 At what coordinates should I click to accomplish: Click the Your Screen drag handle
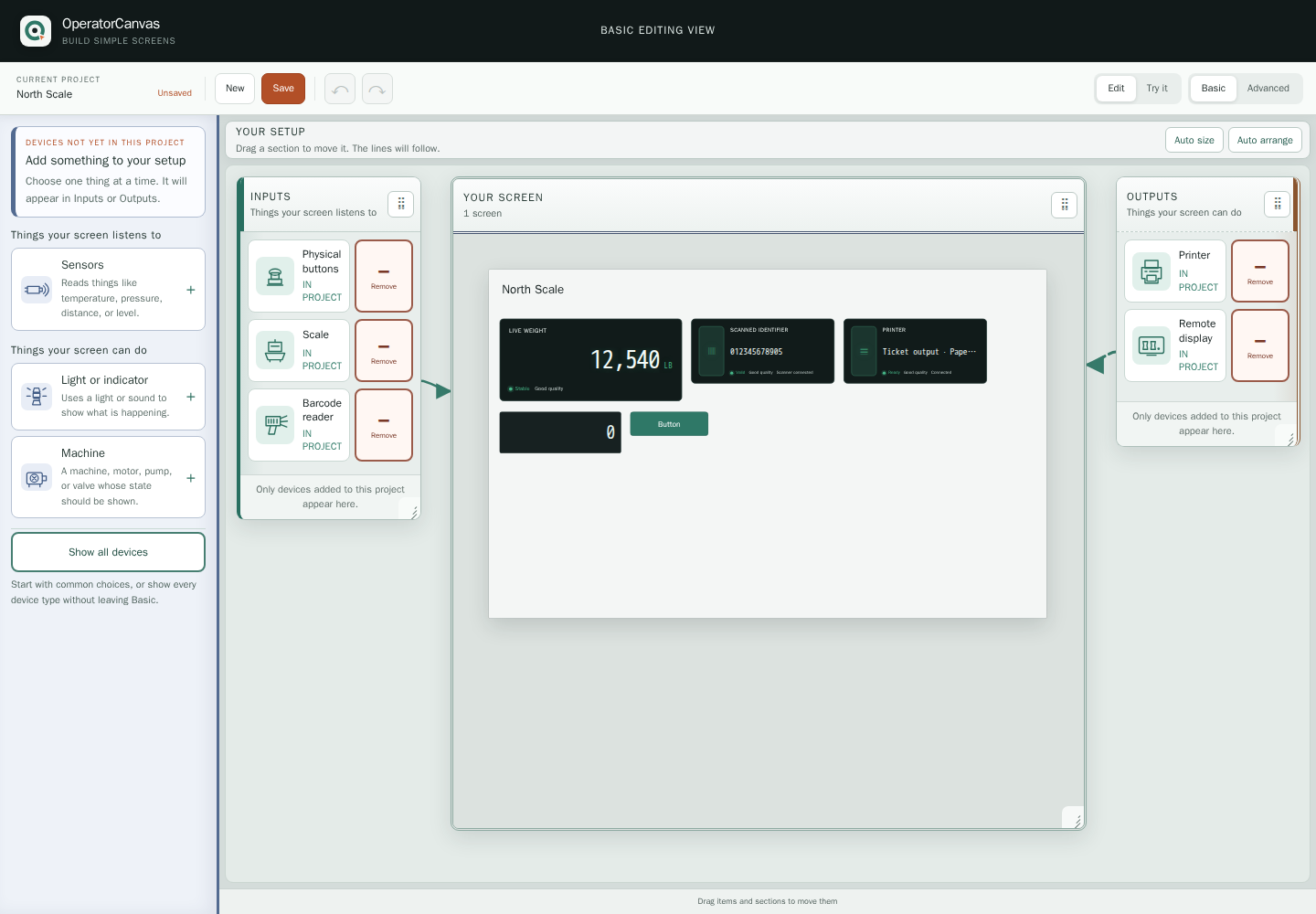coord(1064,205)
